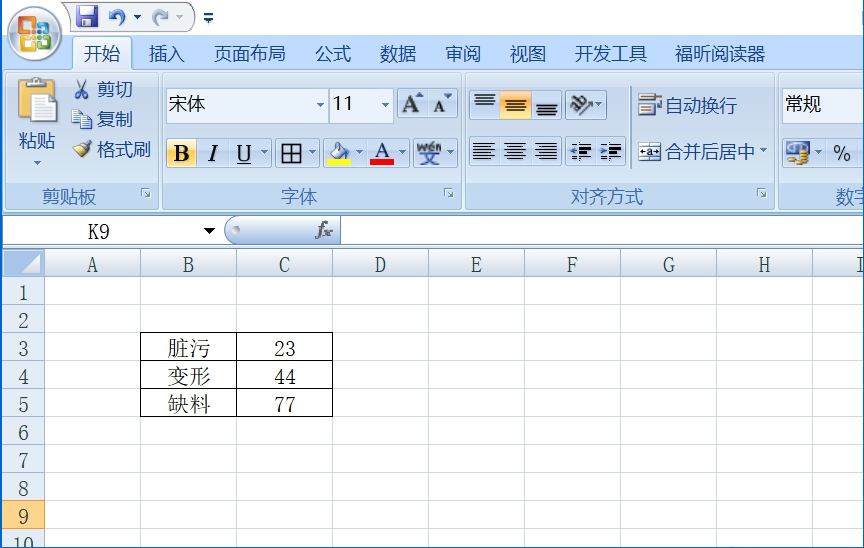Open the 福昕阅读器 tab
The width and height of the screenshot is (864, 548).
pyautogui.click(x=720, y=54)
